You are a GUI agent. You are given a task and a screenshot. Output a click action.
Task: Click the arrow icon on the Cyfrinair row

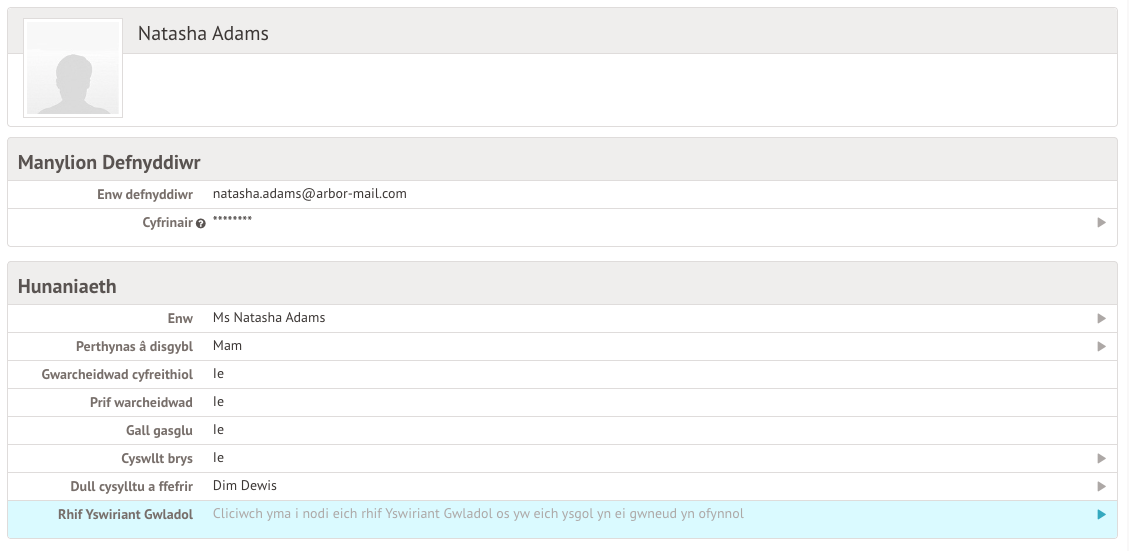click(1101, 222)
